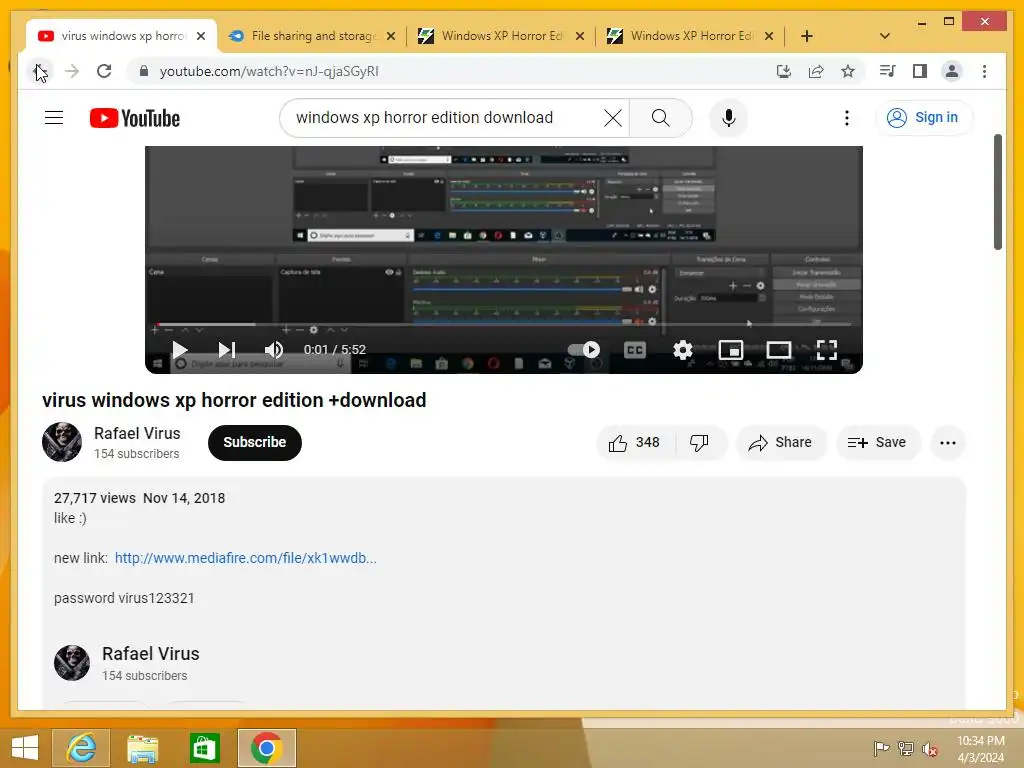
Task: Launch Internet Explorer from taskbar
Action: [x=81, y=748]
